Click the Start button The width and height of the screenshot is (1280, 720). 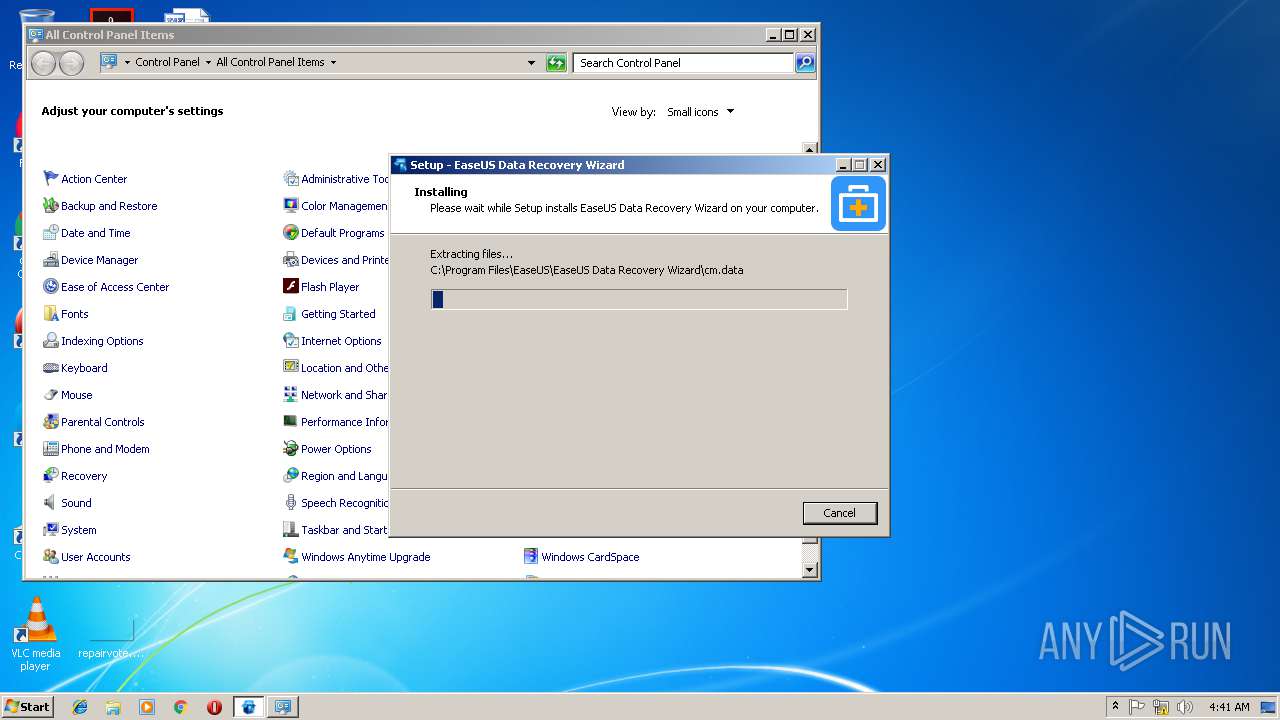(28, 707)
